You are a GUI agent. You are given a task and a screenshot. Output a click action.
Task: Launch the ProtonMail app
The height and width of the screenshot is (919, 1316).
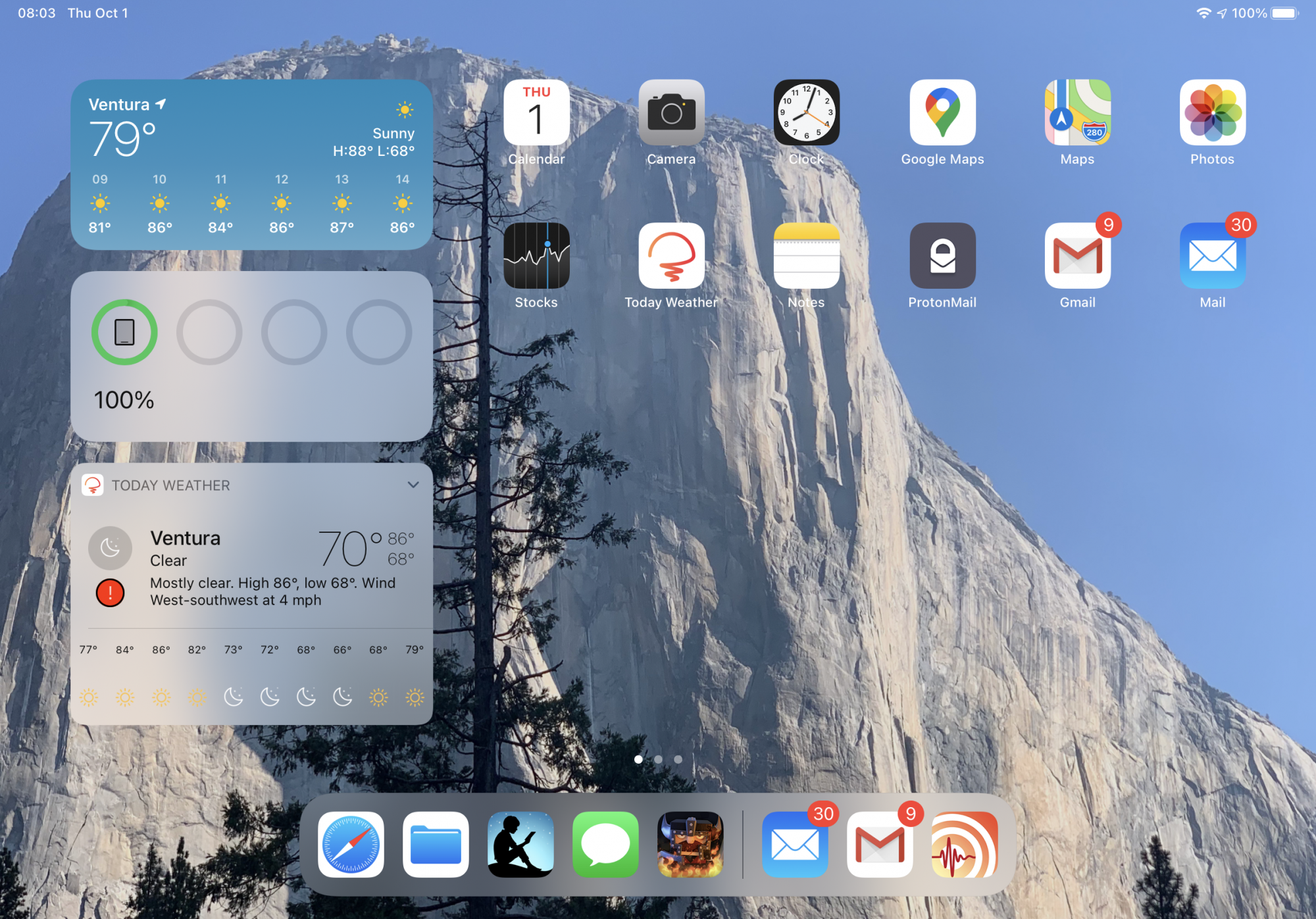pos(942,255)
